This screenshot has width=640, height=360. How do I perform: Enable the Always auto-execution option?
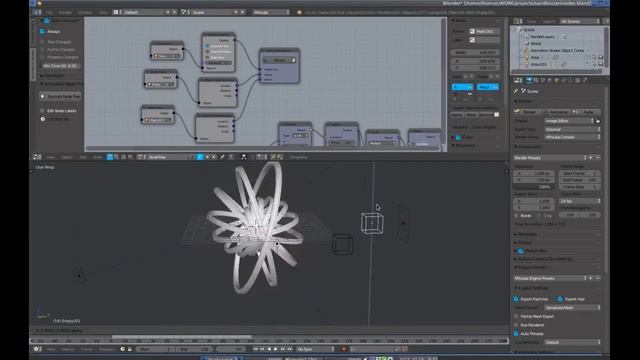pos(42,31)
